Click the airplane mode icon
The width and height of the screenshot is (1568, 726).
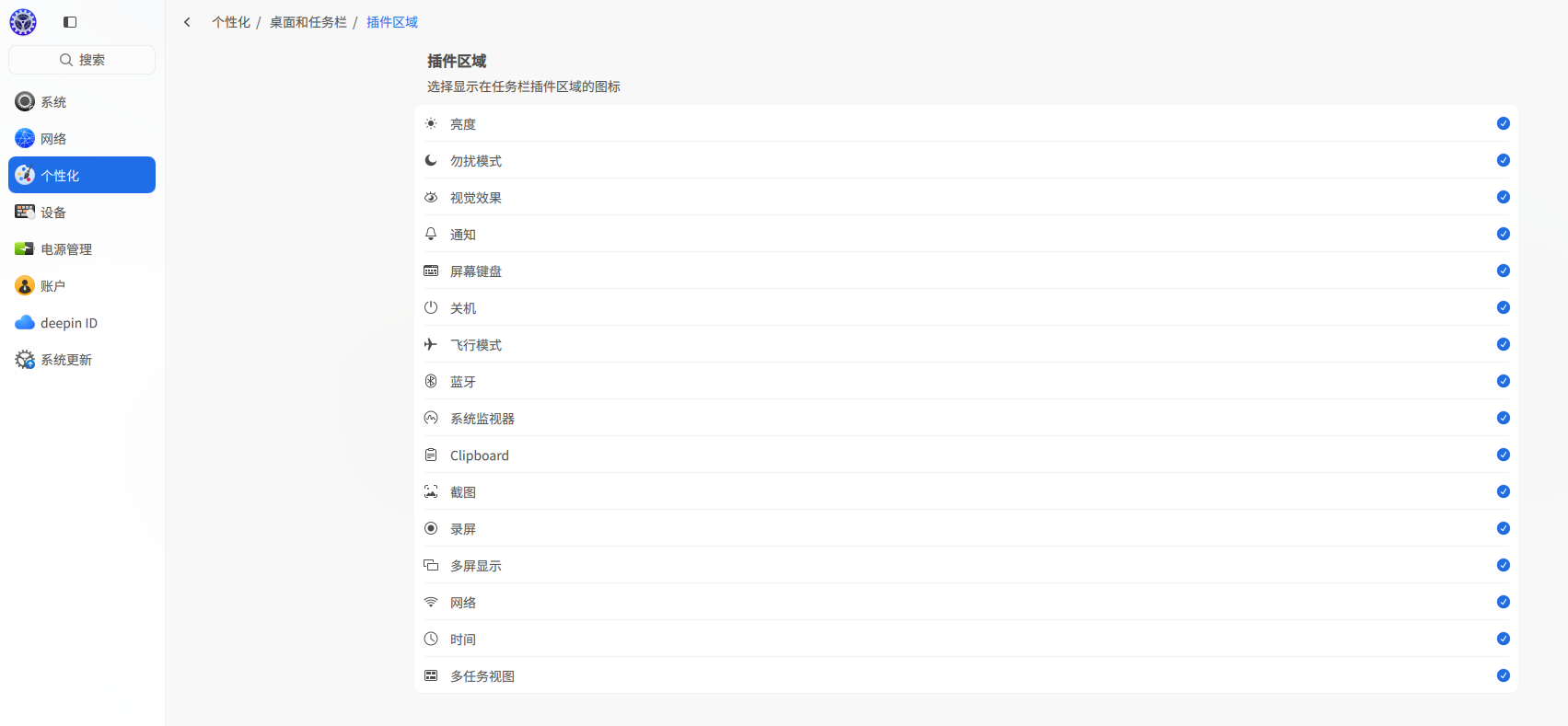pyautogui.click(x=431, y=344)
